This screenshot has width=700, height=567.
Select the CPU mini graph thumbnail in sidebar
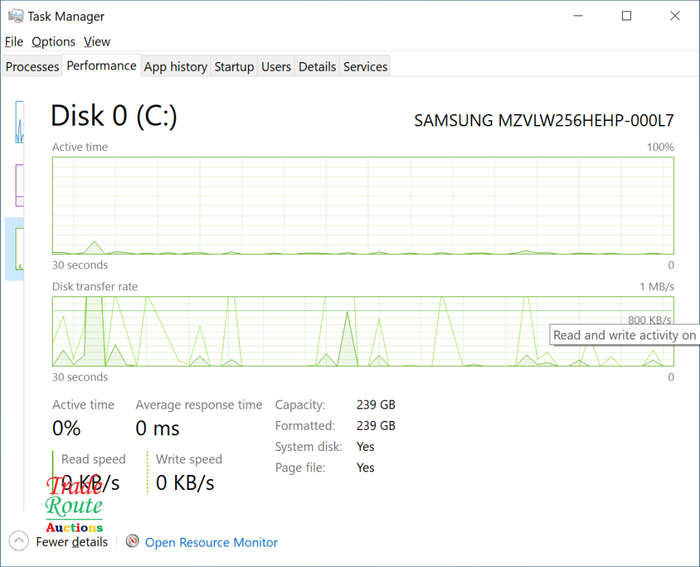19,122
